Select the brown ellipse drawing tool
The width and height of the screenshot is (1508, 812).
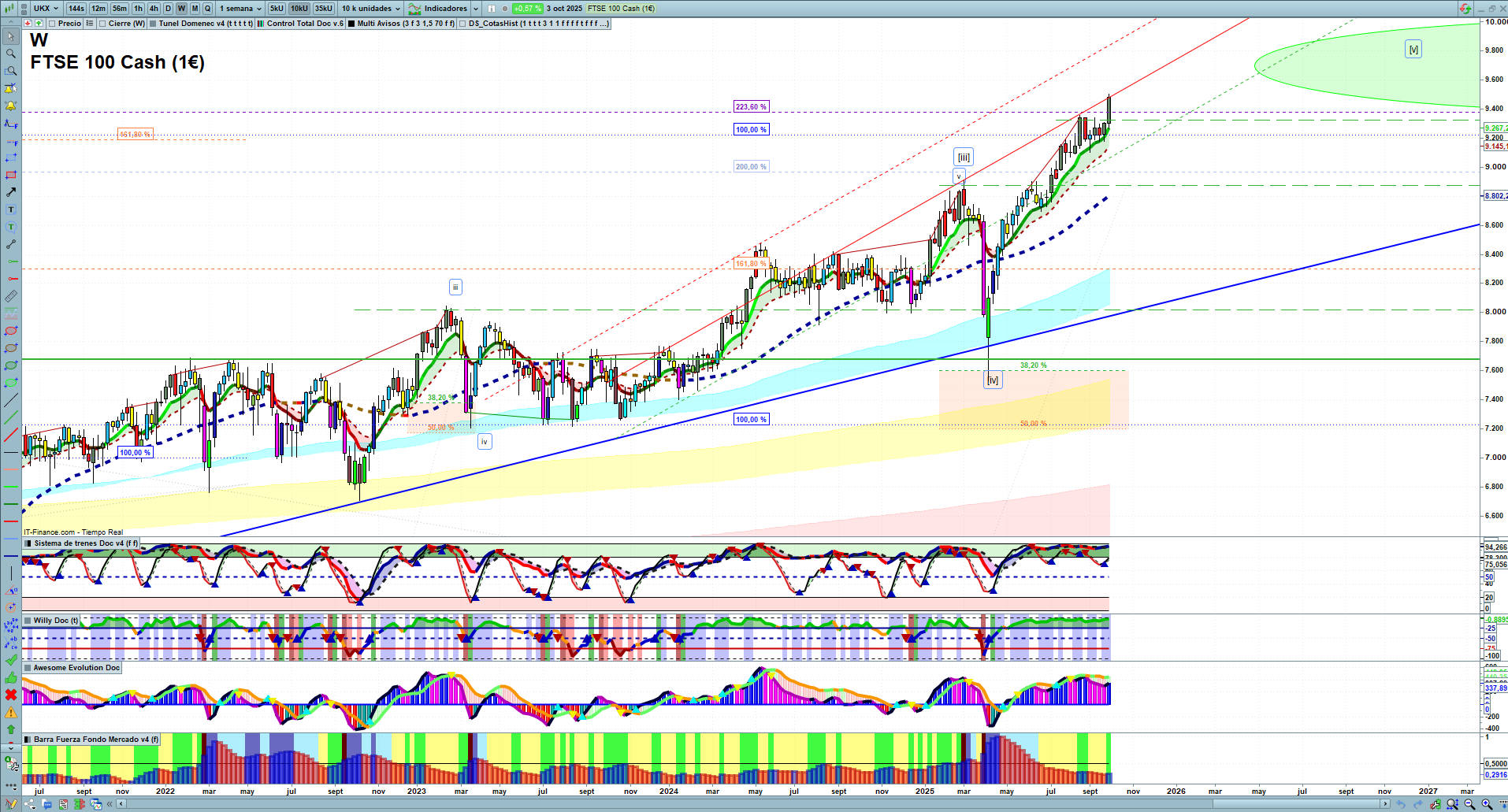point(11,348)
